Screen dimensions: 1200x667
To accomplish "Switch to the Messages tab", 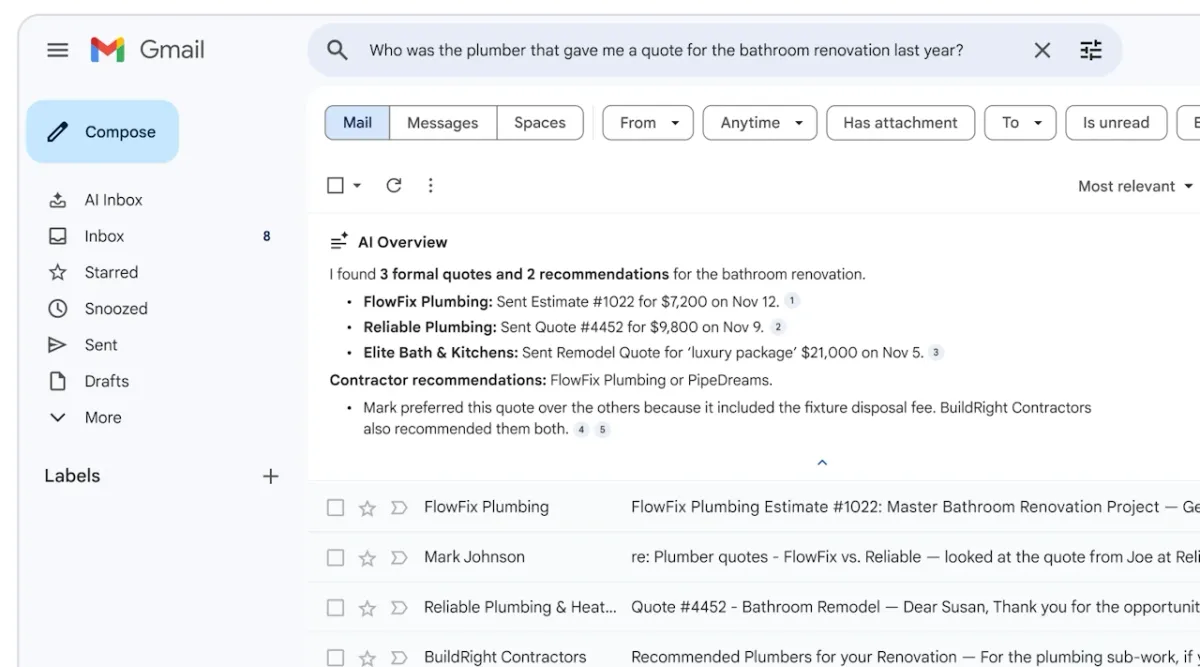I will pyautogui.click(x=443, y=122).
